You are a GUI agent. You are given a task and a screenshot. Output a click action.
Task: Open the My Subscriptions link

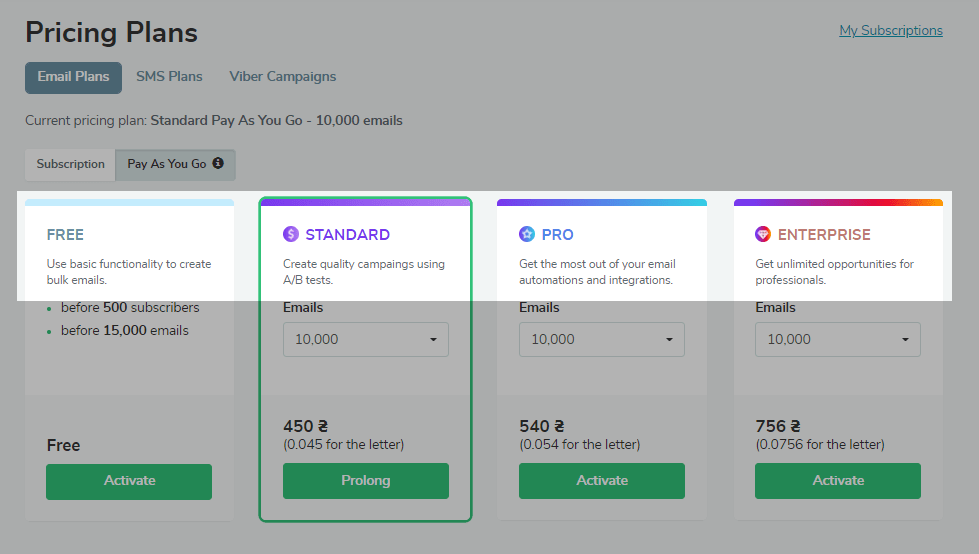click(890, 31)
